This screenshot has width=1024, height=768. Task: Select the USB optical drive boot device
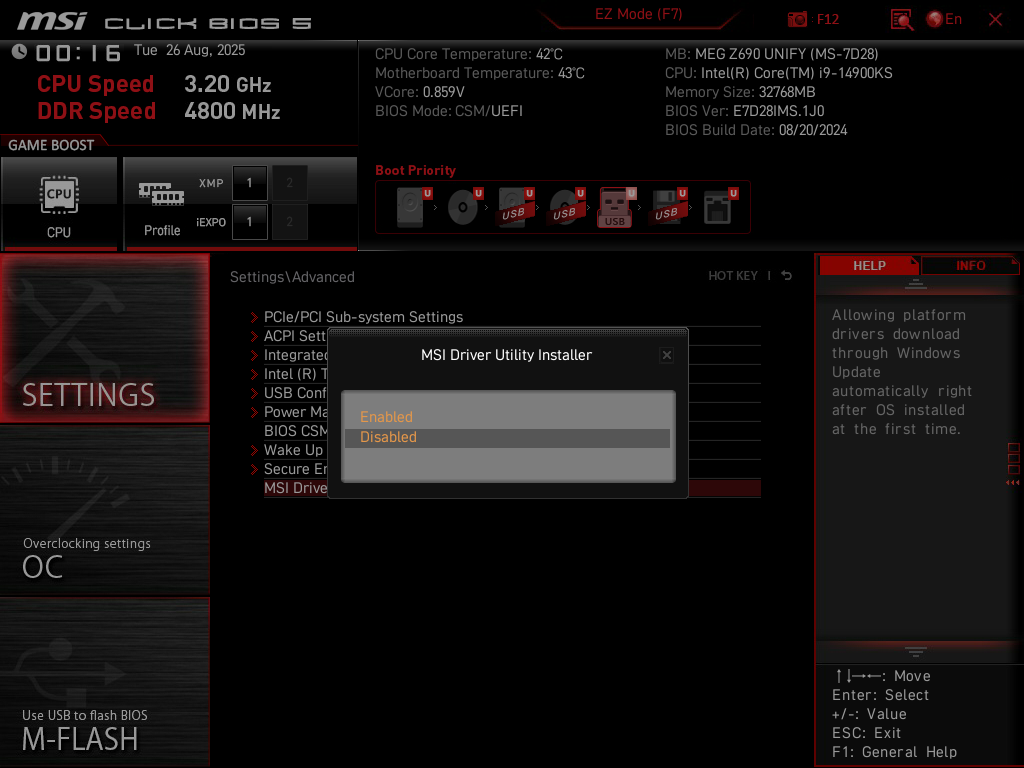pos(566,207)
